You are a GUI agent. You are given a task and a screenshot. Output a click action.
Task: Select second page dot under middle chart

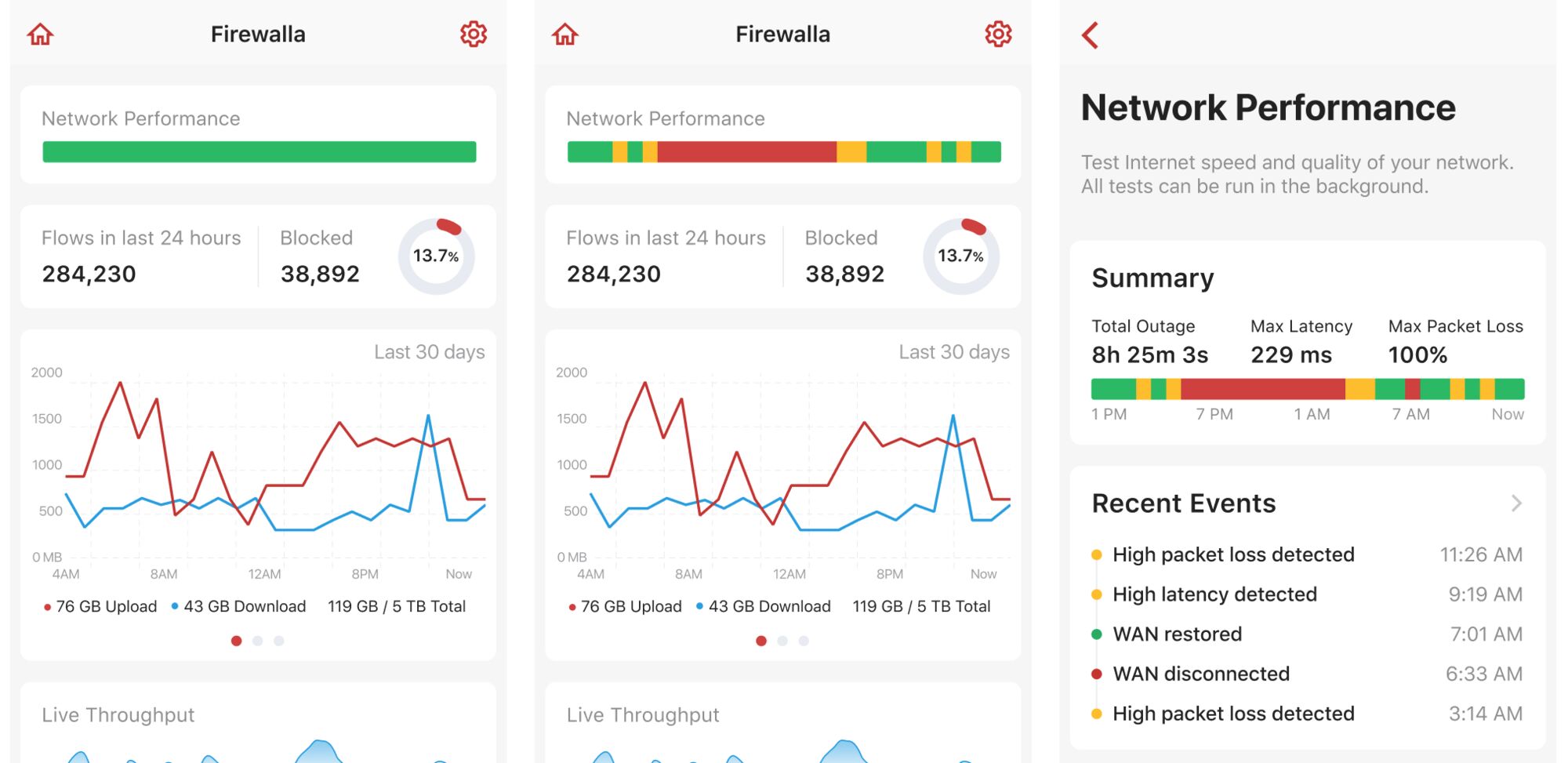pos(782,641)
